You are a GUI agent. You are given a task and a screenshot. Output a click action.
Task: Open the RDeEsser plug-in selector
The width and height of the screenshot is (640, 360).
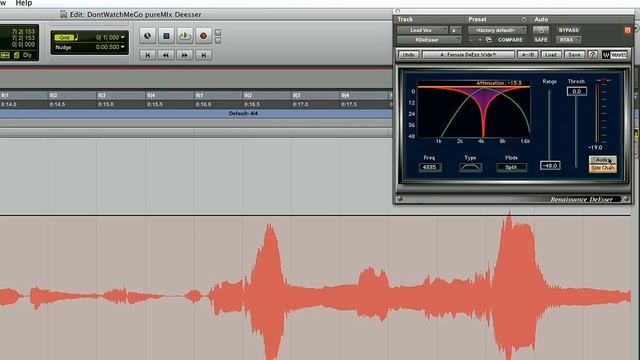[x=429, y=40]
